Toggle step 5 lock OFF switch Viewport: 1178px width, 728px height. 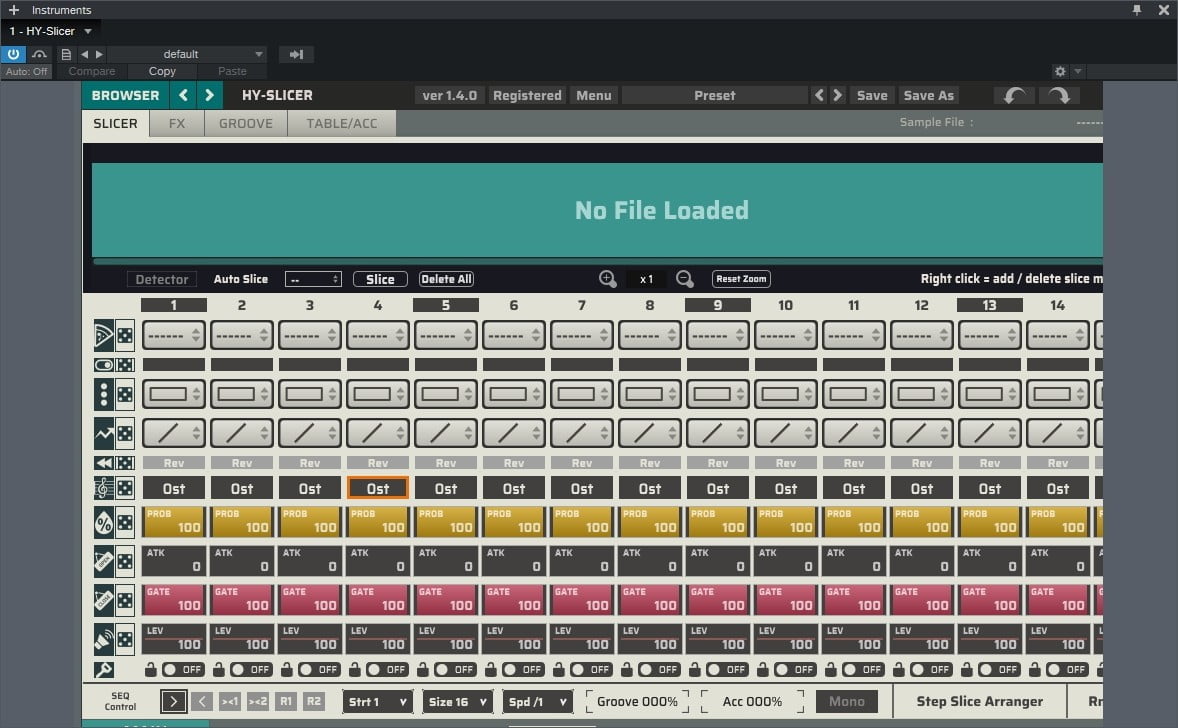(455, 669)
